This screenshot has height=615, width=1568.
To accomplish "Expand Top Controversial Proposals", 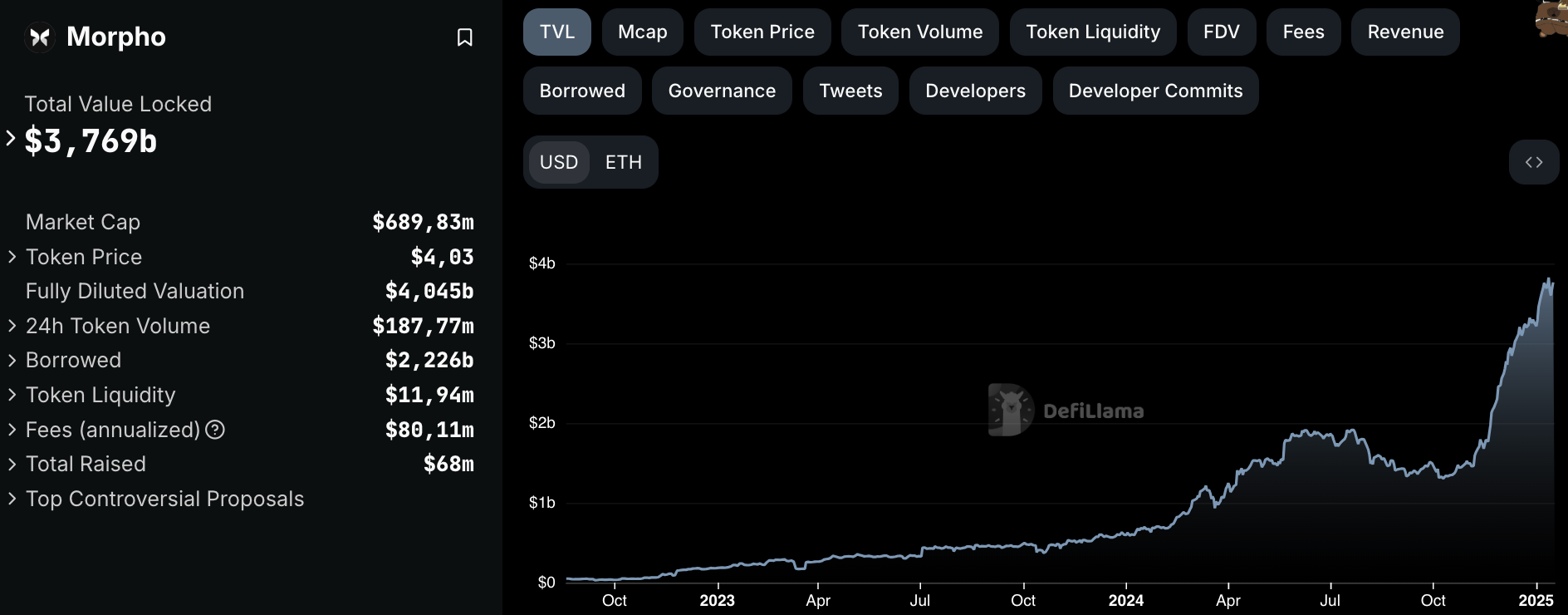I will tap(12, 499).
